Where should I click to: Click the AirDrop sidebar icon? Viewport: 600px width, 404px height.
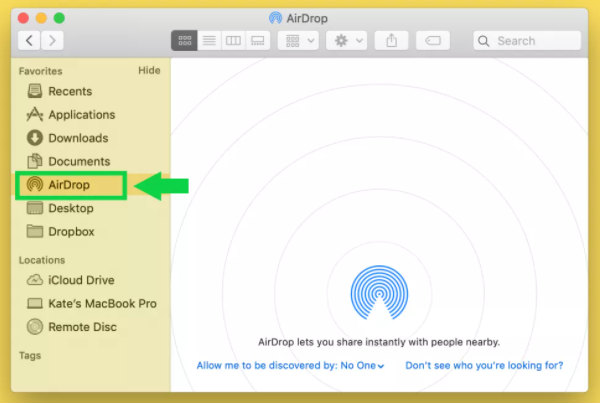(35, 184)
